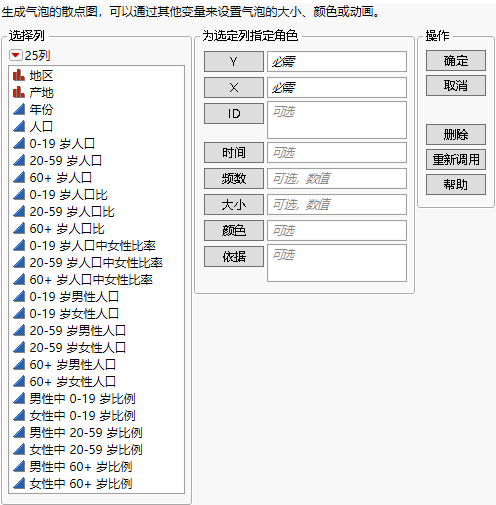Click the 频数 optional numeric field
The width and height of the screenshot is (496, 505).
coord(337,178)
